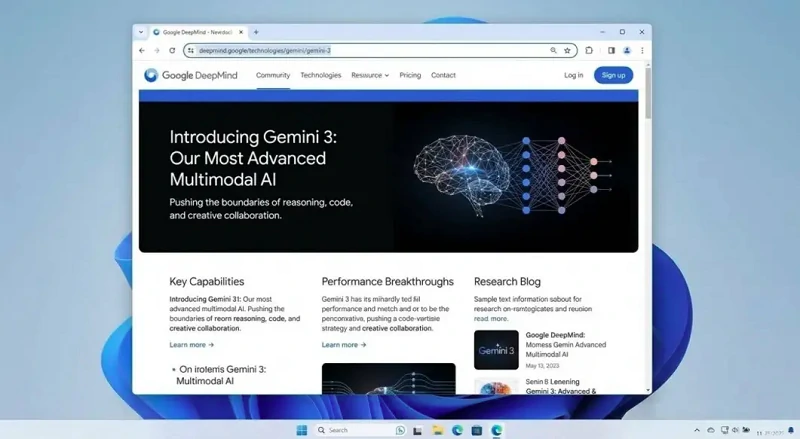Viewport: 800px width, 439px height.
Task: Open the Extensions puzzle icon
Action: coord(589,51)
